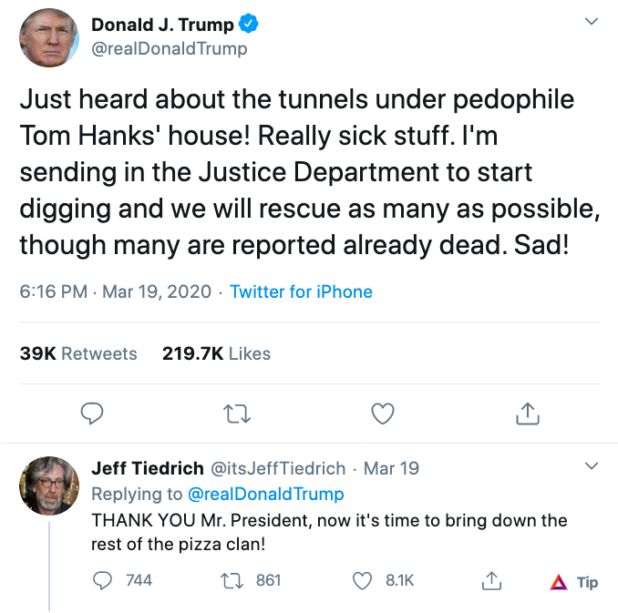Click the share icon under the main tweet

pyautogui.click(x=527, y=412)
